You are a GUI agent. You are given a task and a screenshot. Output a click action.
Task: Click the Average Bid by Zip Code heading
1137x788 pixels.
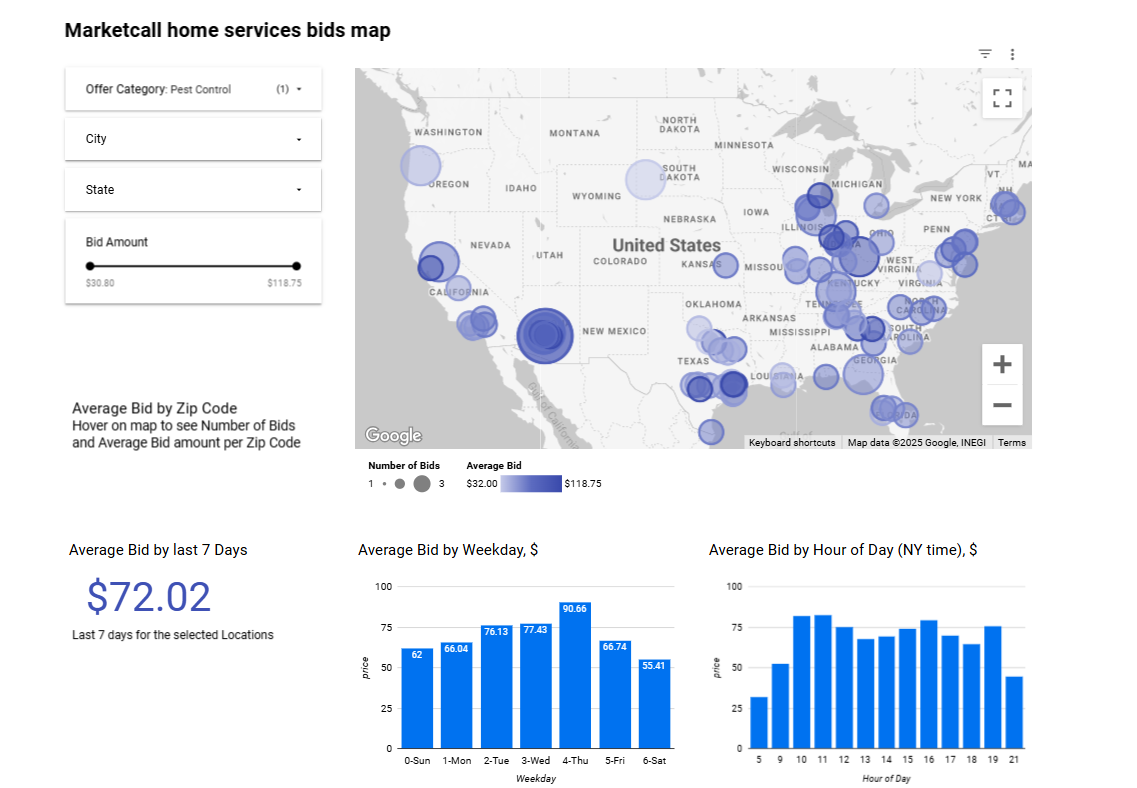point(154,408)
